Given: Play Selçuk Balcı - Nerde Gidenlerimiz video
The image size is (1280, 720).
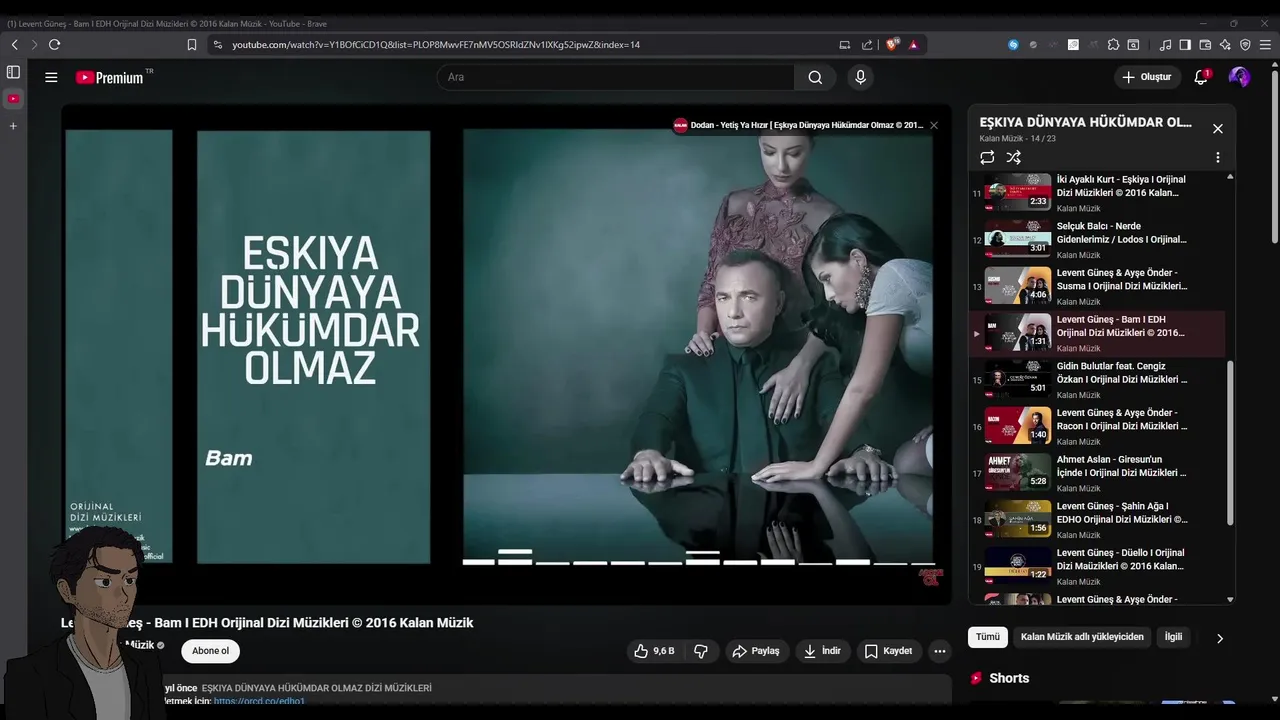Looking at the screenshot, I should pyautogui.click(x=1097, y=239).
